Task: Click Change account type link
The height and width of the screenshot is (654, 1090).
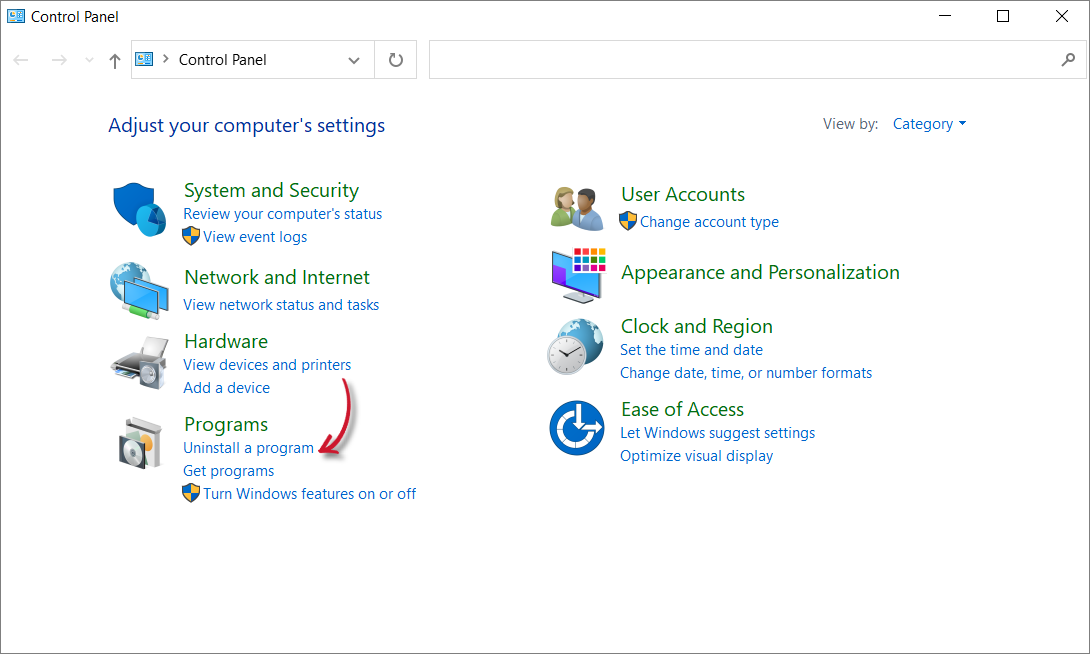Action: point(709,222)
